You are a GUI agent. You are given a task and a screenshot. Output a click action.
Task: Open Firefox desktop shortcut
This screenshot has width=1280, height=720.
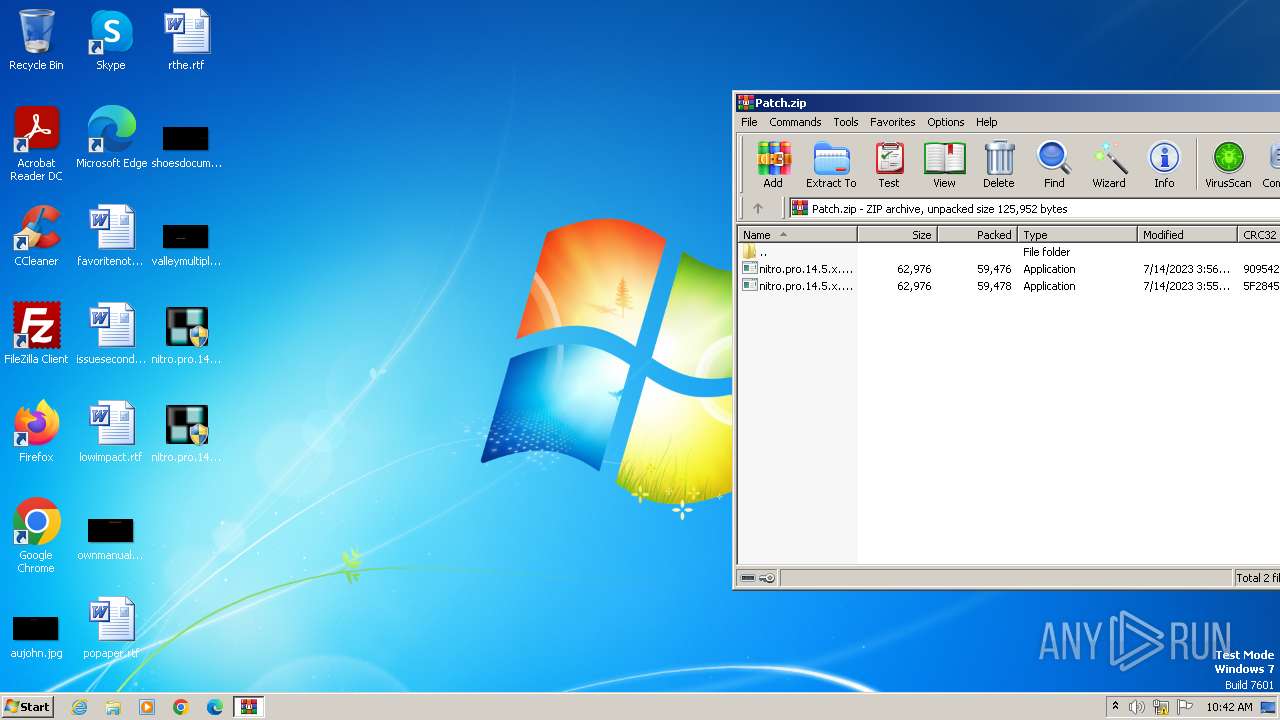click(36, 432)
